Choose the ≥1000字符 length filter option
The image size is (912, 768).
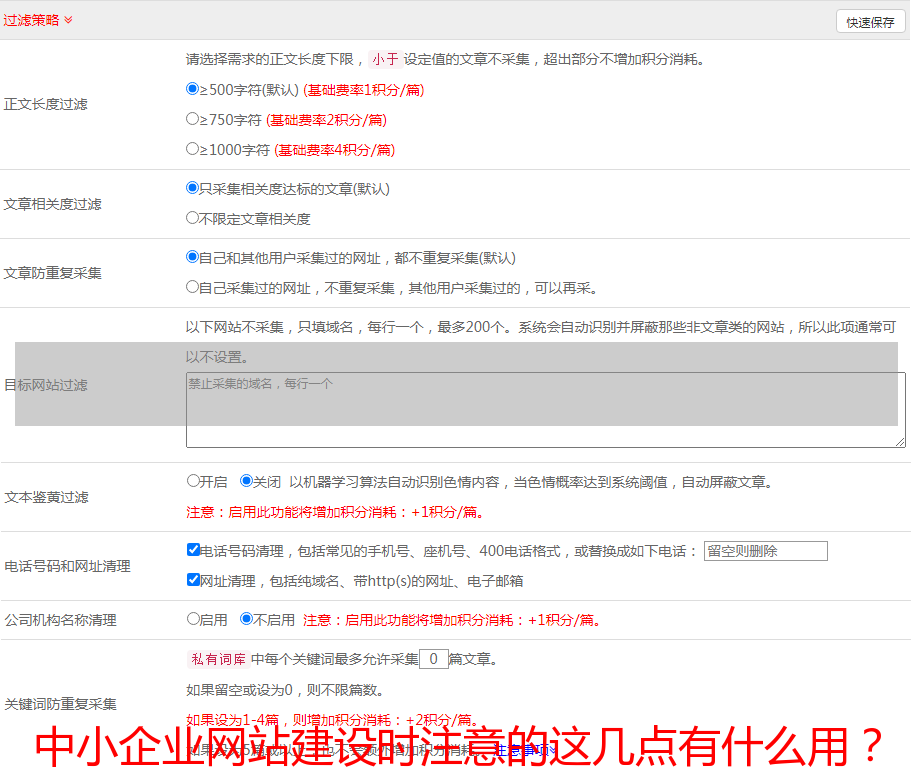(x=193, y=149)
